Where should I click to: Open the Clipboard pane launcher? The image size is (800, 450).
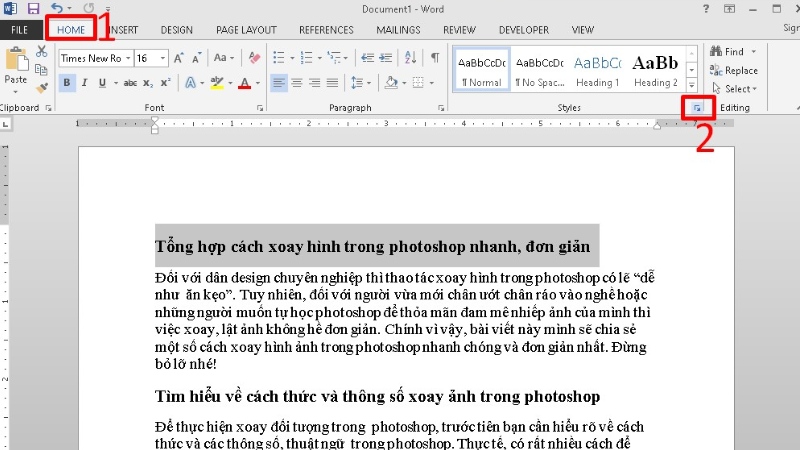[48, 108]
